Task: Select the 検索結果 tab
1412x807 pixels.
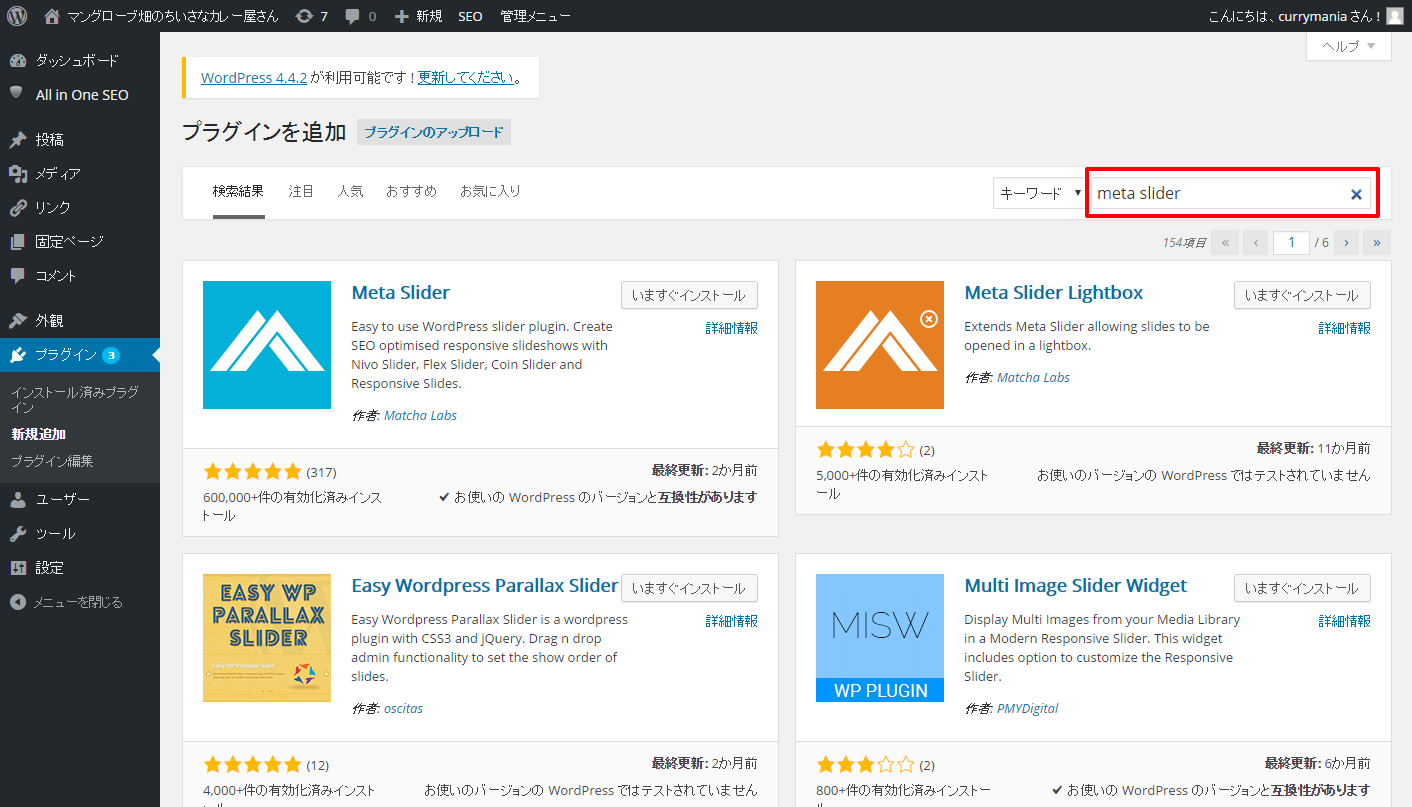Action: pos(238,191)
